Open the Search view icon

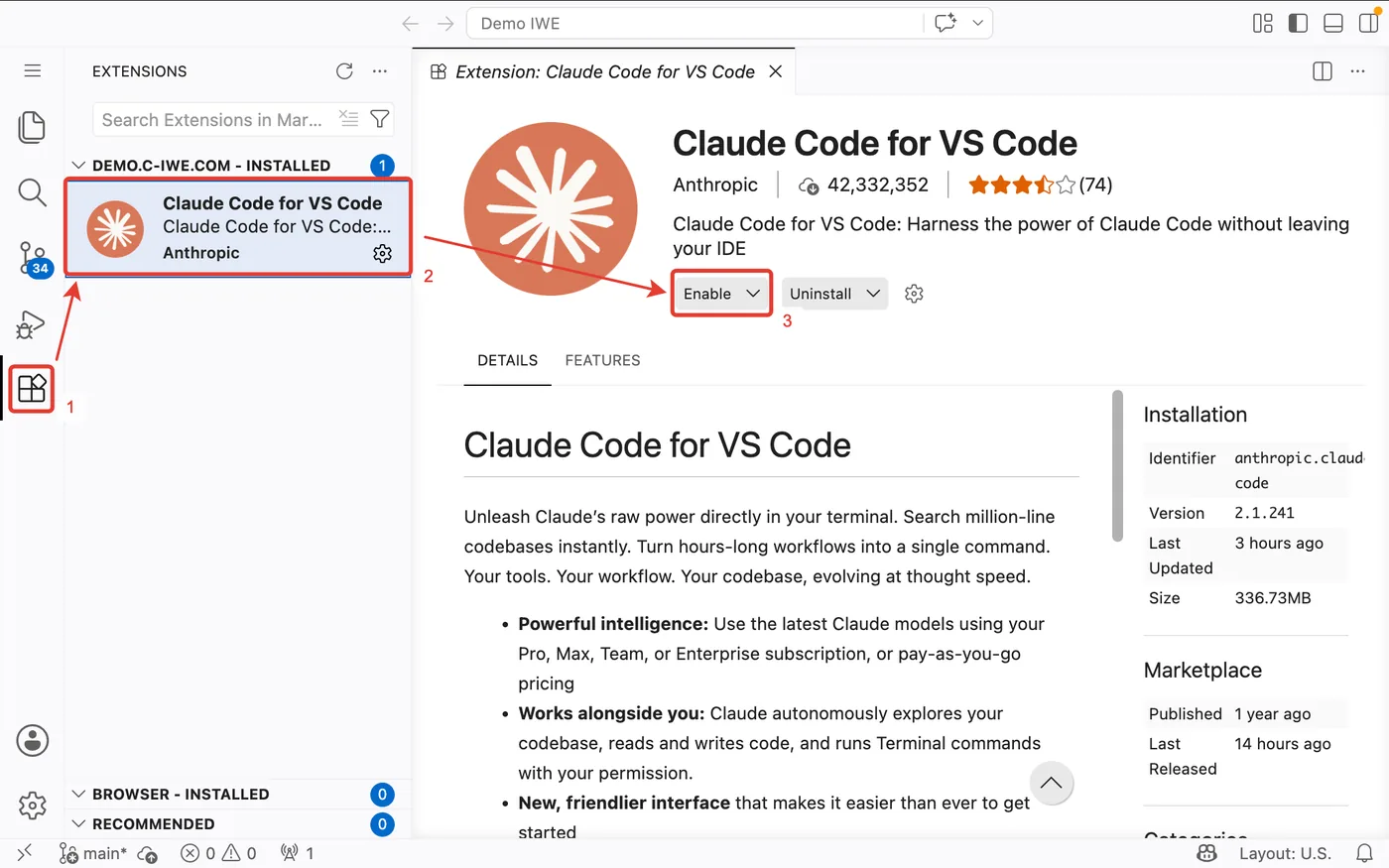[x=32, y=192]
